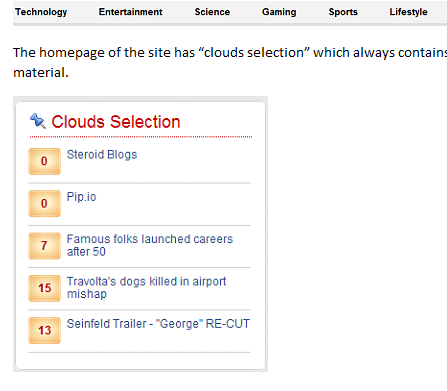Click the Clouds Selection heading
Image resolution: width=447 pixels, height=391 pixels.
(116, 122)
